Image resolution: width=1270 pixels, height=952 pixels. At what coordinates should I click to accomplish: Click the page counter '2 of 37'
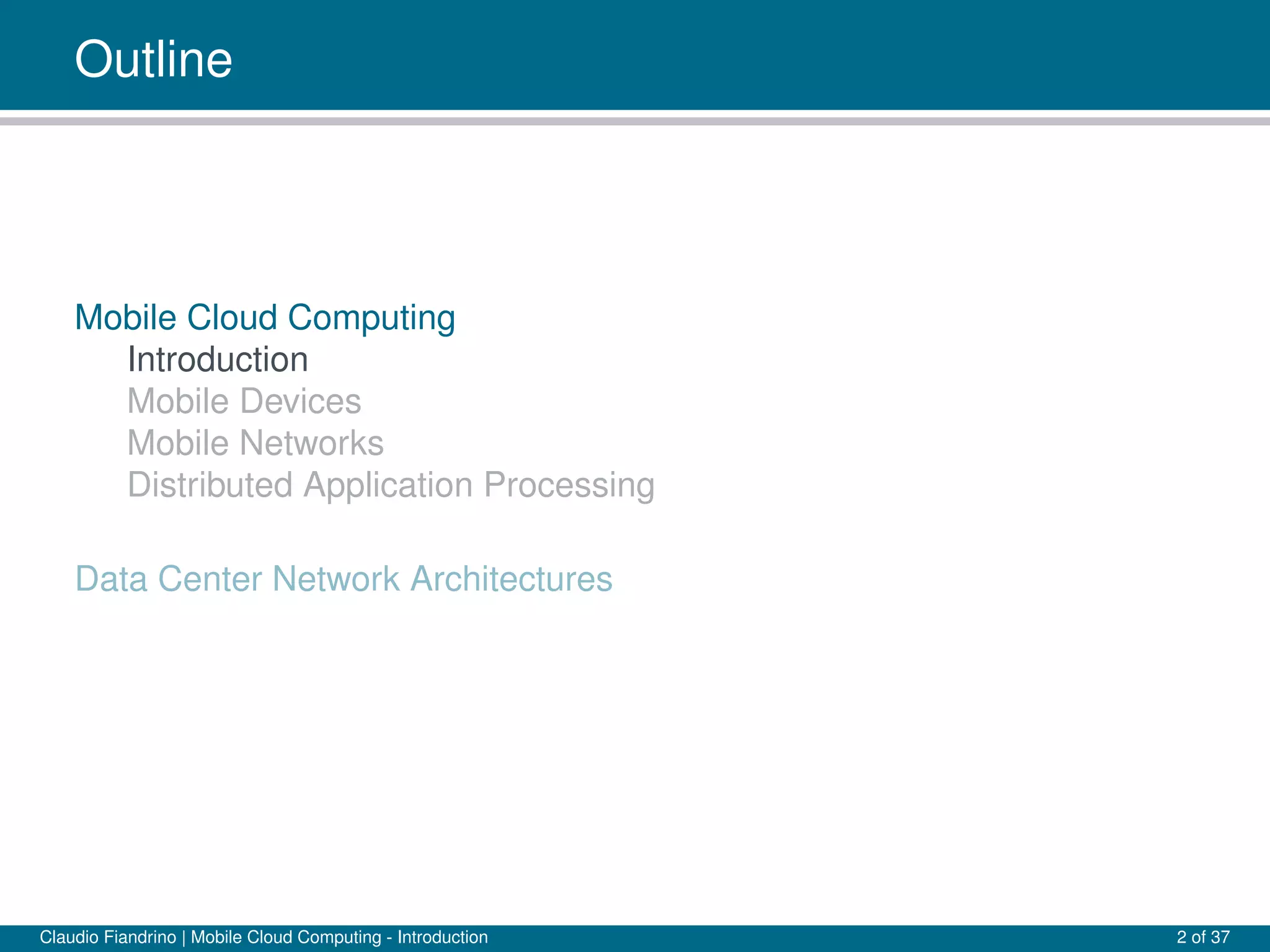1203,937
